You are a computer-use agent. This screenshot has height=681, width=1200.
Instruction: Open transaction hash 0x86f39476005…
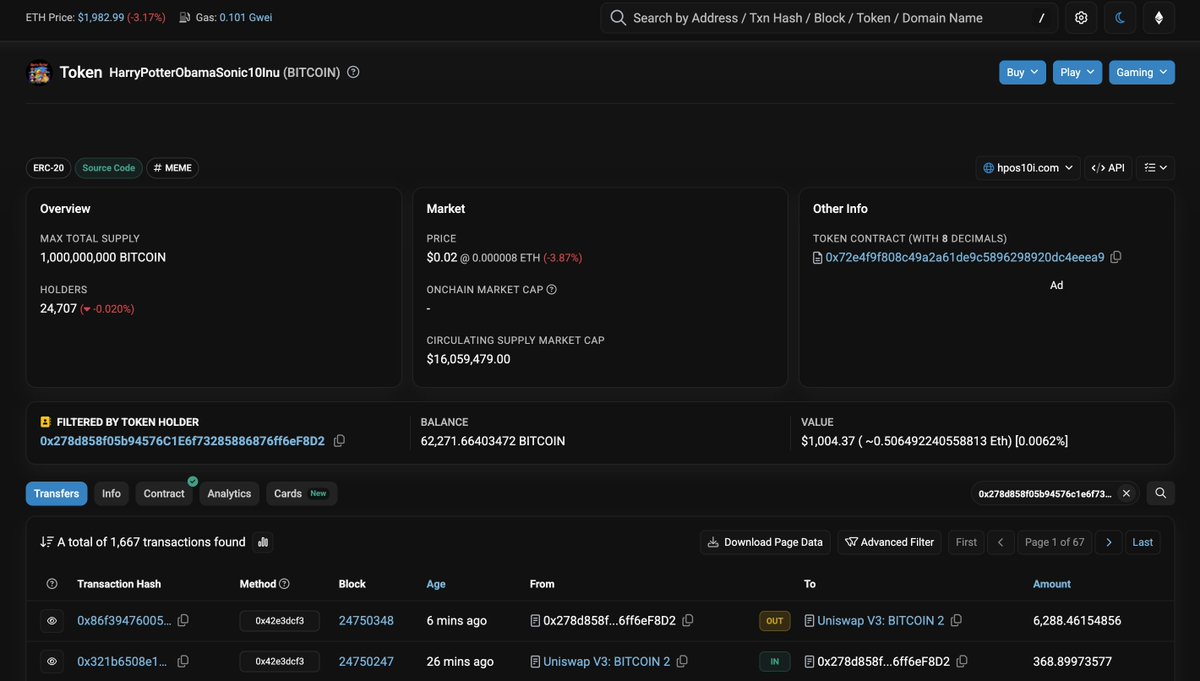(x=124, y=621)
